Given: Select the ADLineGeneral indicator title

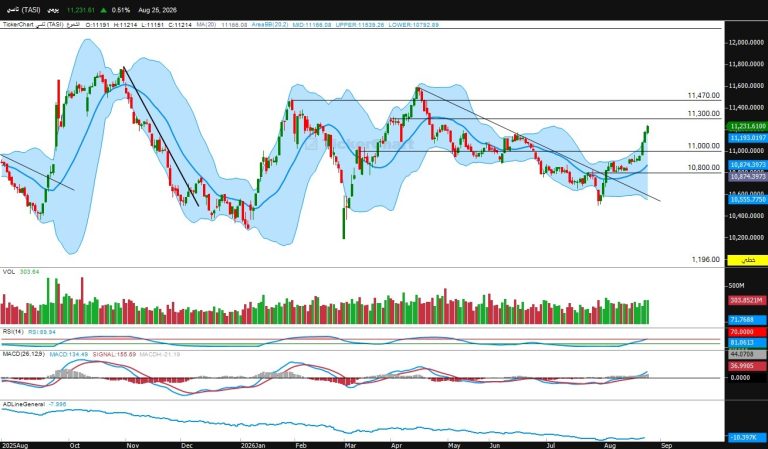Looking at the screenshot, I should [24, 404].
